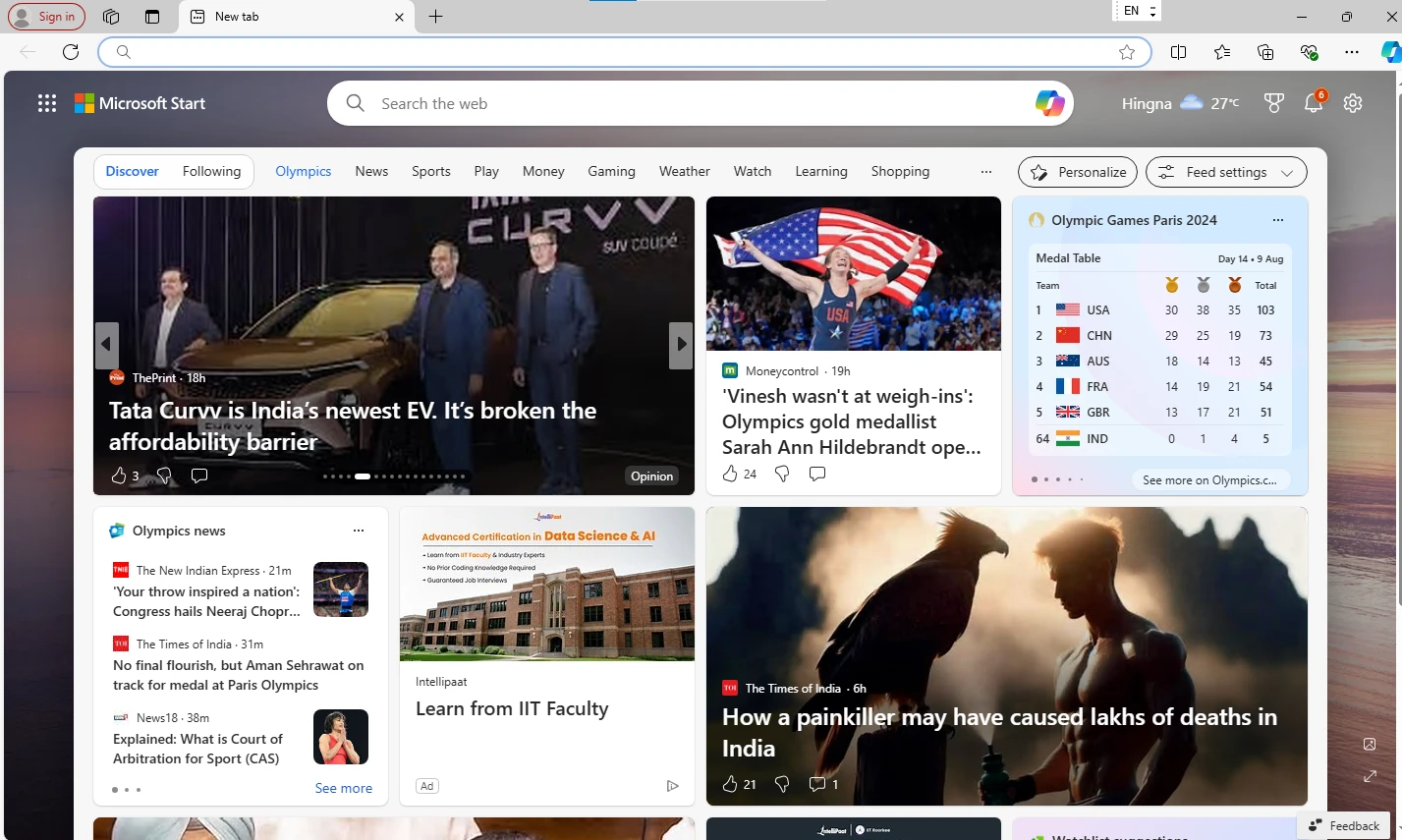1402x840 pixels.
Task: Open the notifications bell
Action: [1314, 103]
